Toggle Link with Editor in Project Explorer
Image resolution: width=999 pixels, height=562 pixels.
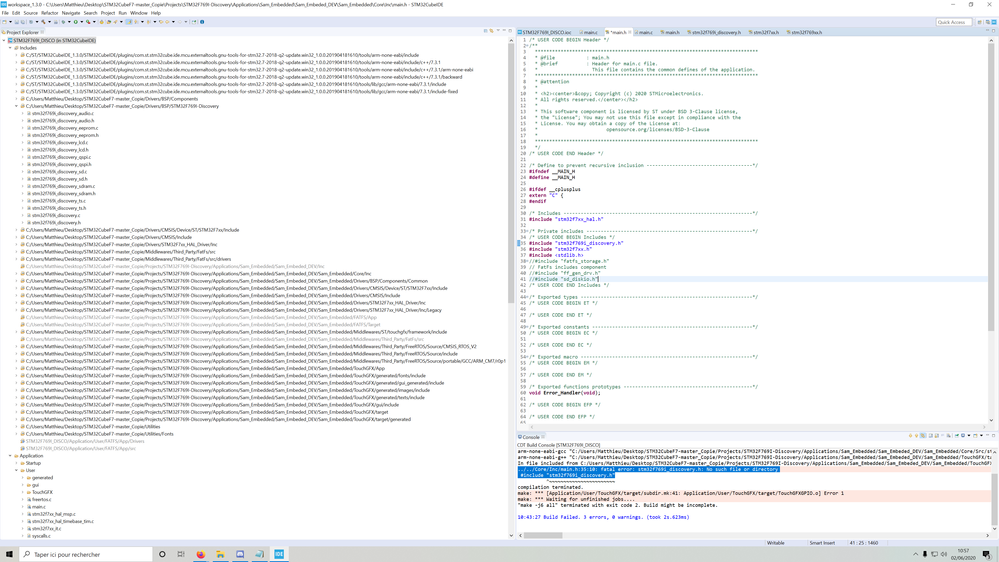tap(491, 32)
